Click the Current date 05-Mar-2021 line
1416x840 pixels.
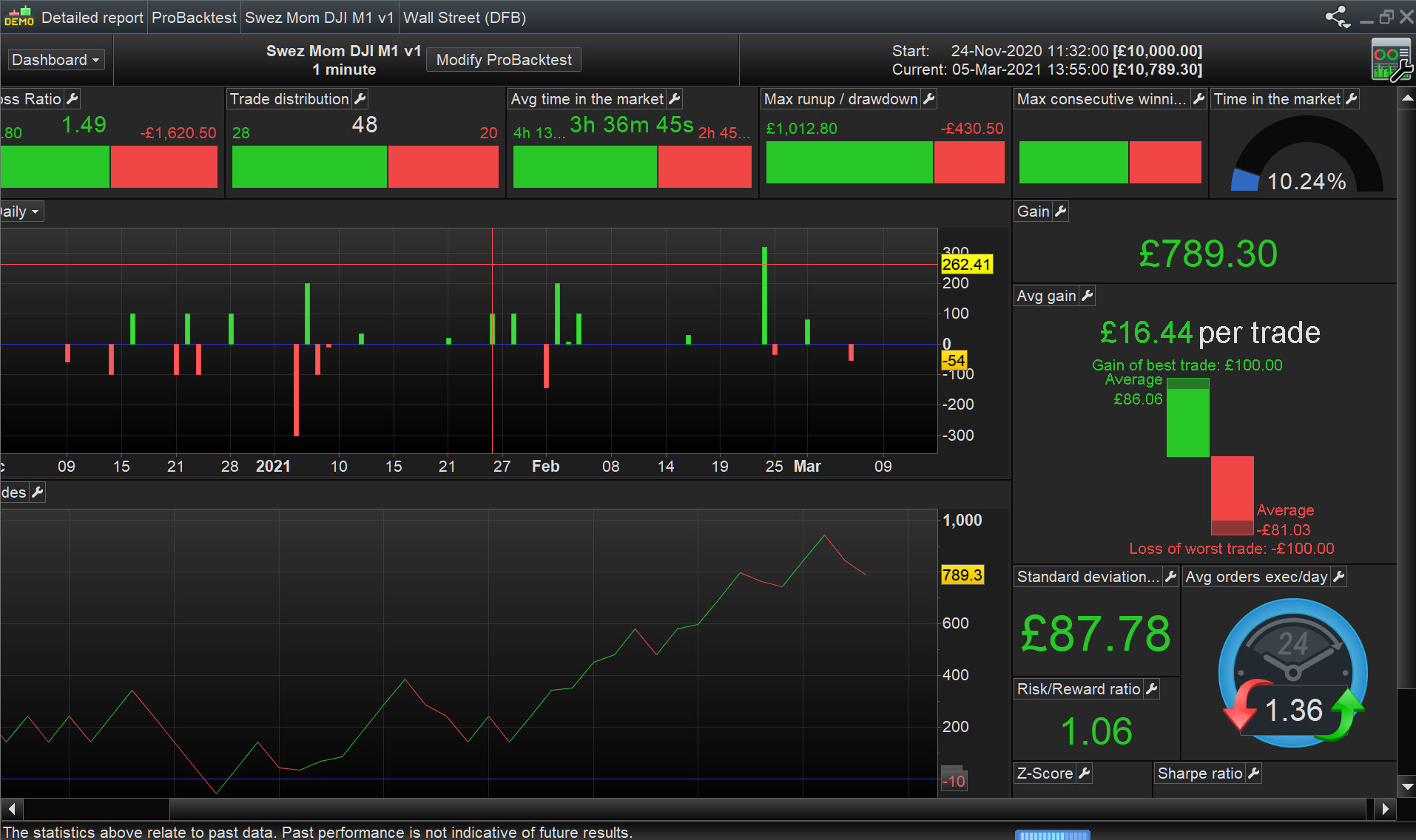pos(1047,70)
